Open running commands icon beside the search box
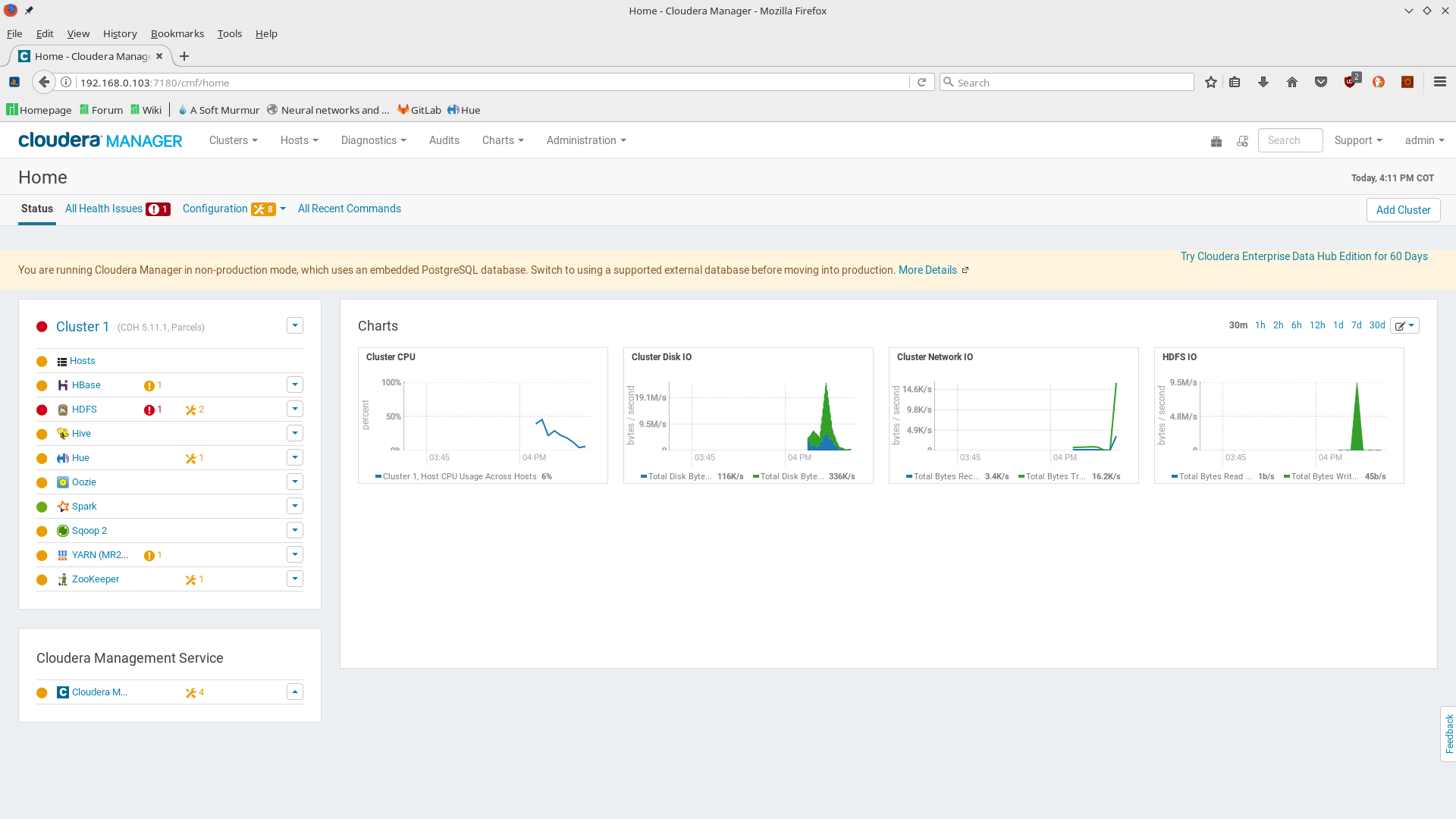 [1242, 141]
